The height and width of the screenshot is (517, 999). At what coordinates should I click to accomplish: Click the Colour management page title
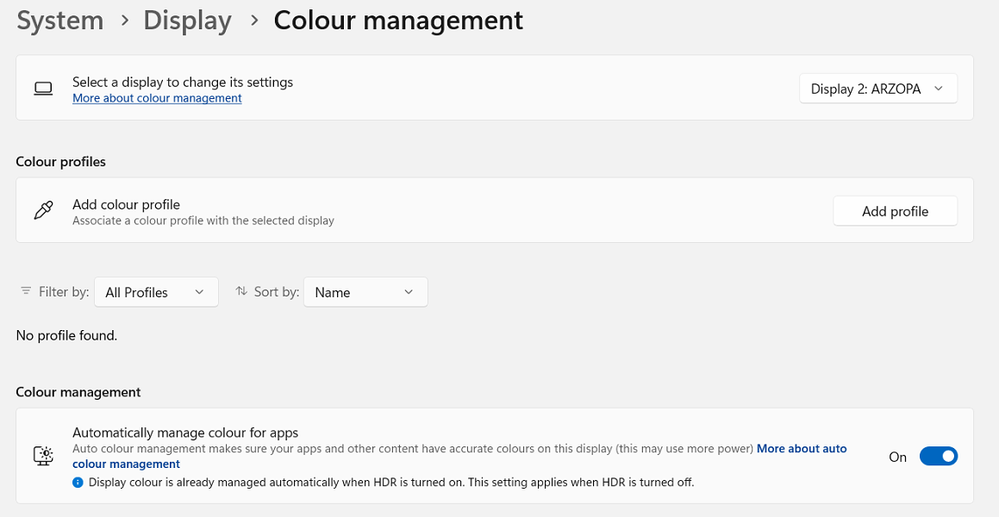[x=398, y=20]
